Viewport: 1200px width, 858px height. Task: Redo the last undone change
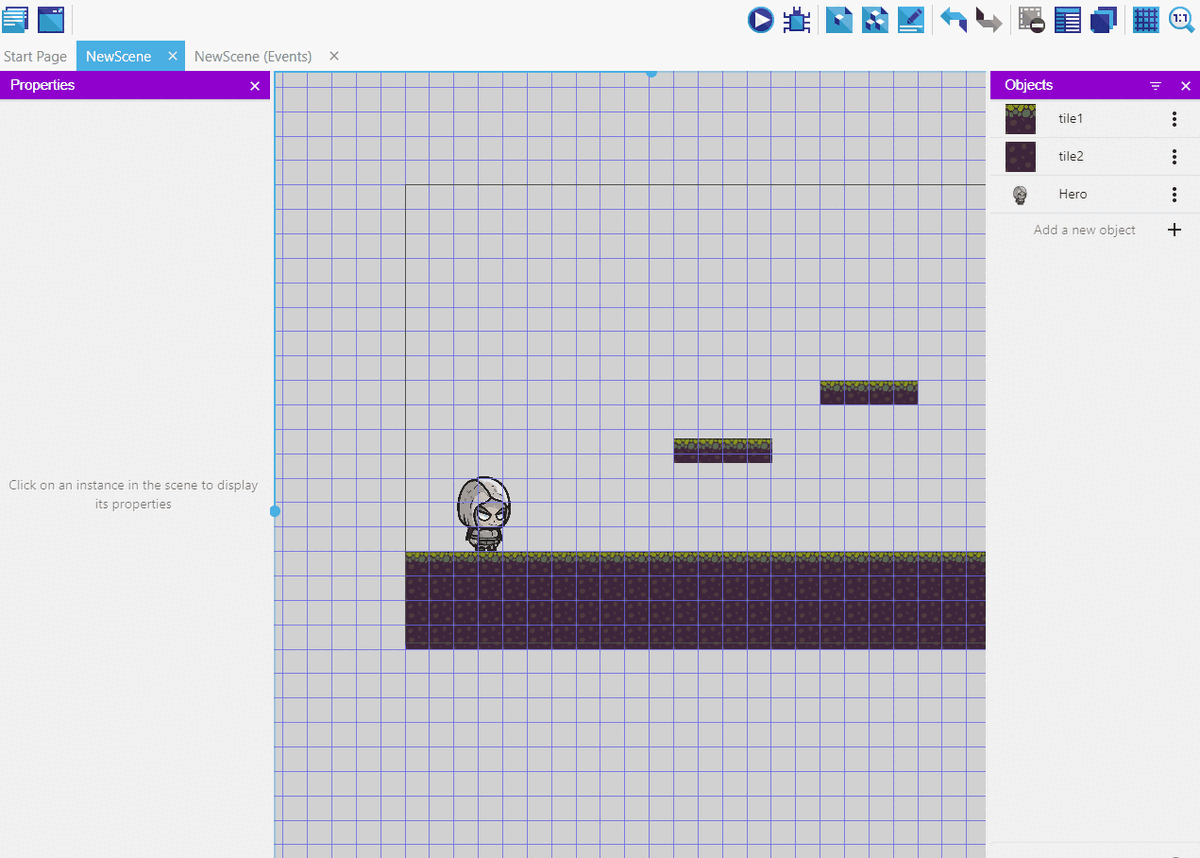[x=989, y=19]
